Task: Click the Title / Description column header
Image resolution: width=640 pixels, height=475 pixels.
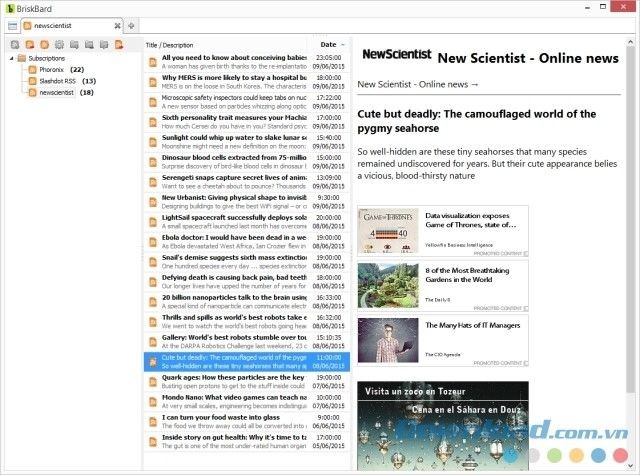Action: coord(170,44)
